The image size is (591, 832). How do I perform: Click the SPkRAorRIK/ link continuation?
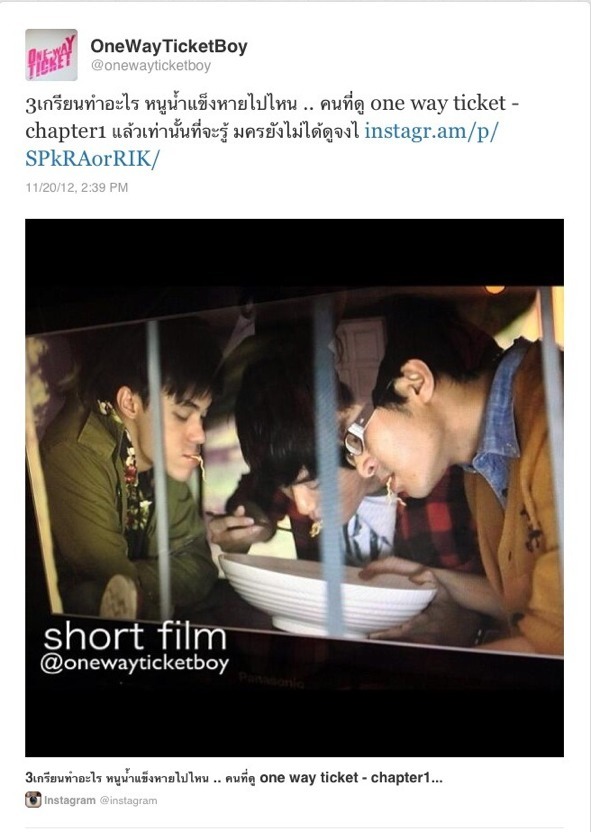tap(92, 159)
